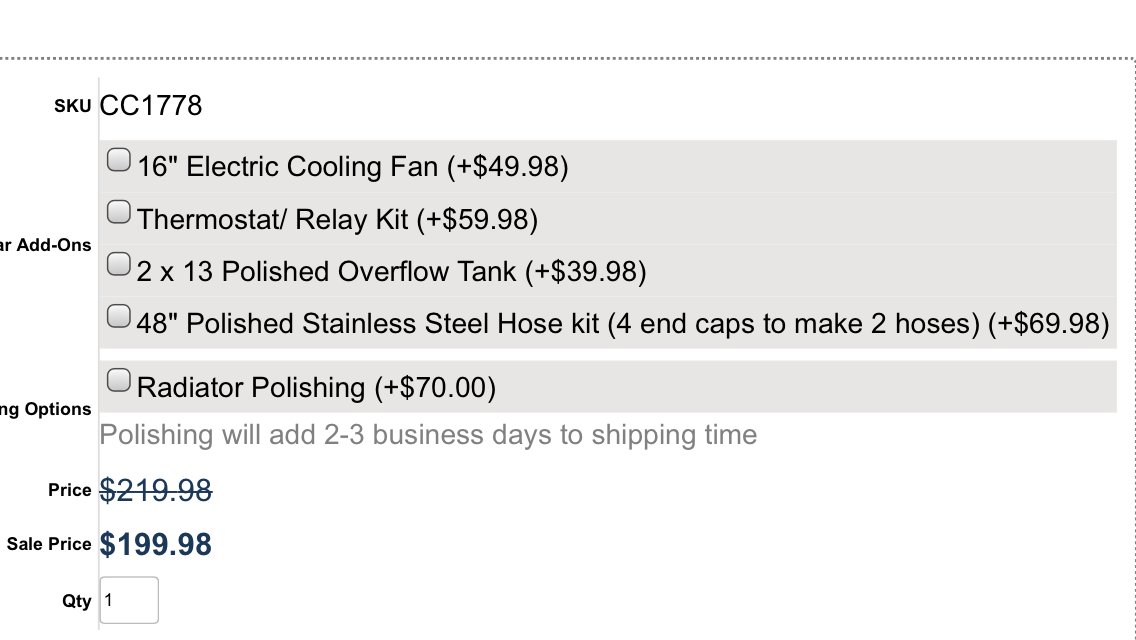Click the Add-Ons section label

click(46, 245)
